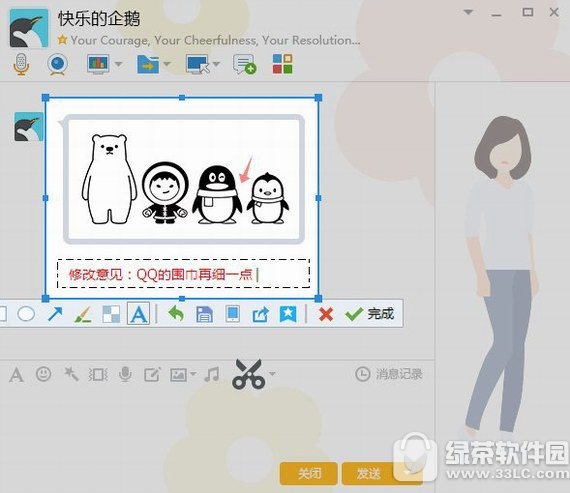570x493 pixels.
Task: Start a voice call with the microphone icon
Action: pos(21,64)
